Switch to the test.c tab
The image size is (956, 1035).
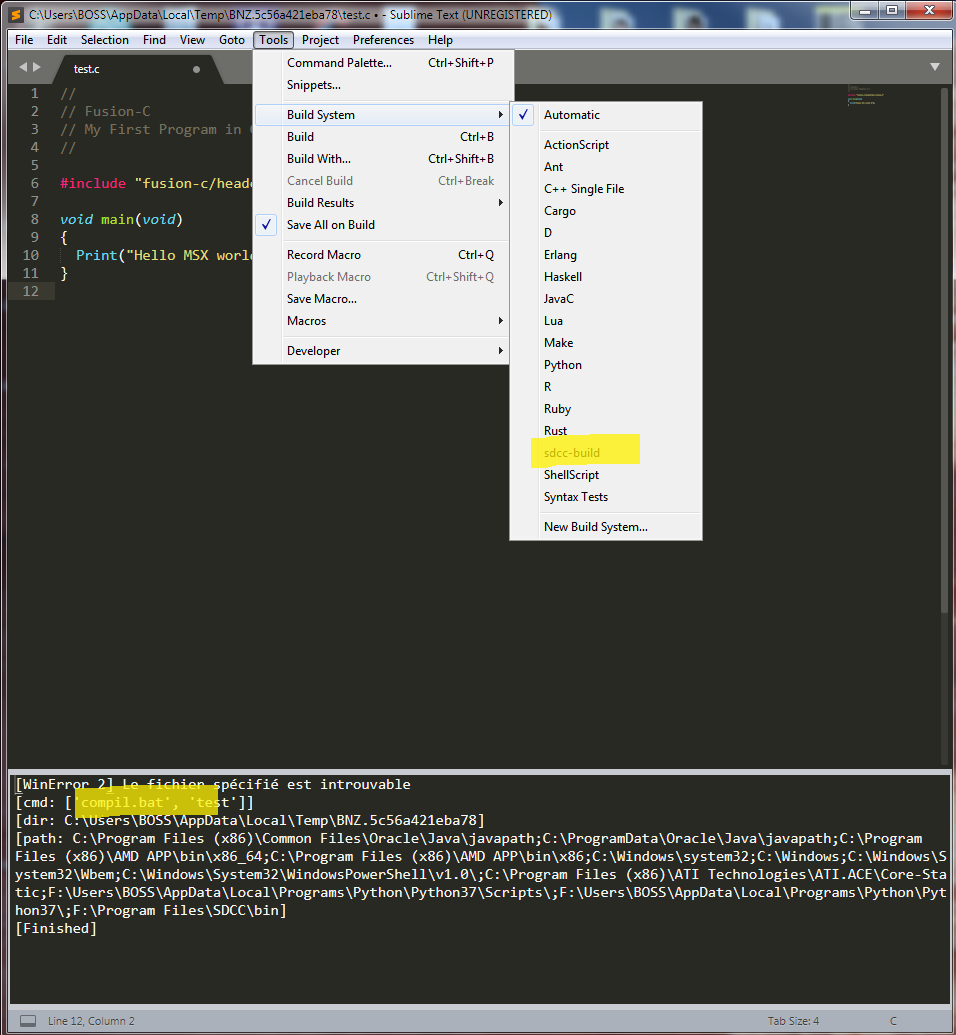click(135, 69)
